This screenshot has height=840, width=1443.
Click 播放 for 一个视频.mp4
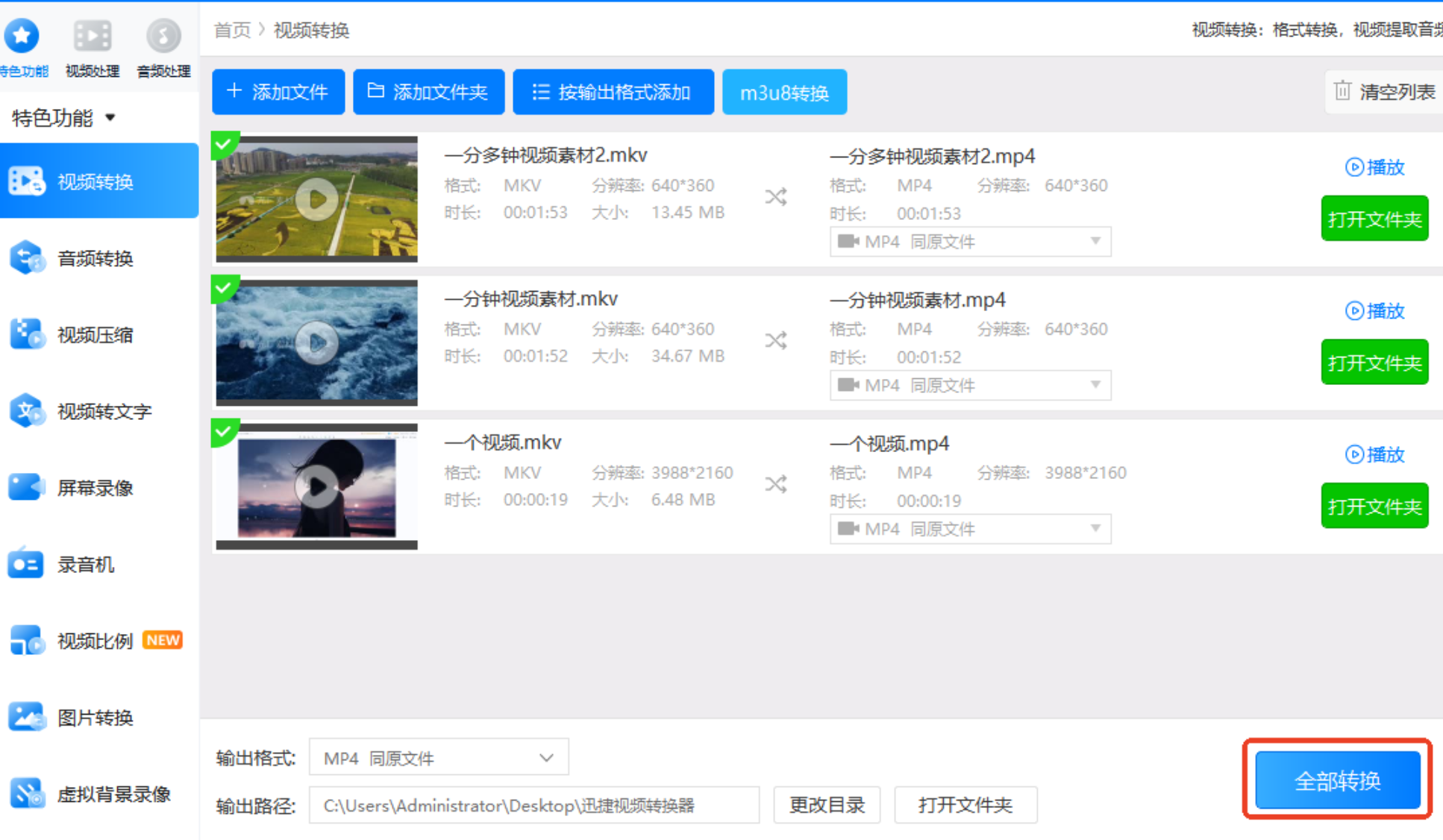(1375, 454)
